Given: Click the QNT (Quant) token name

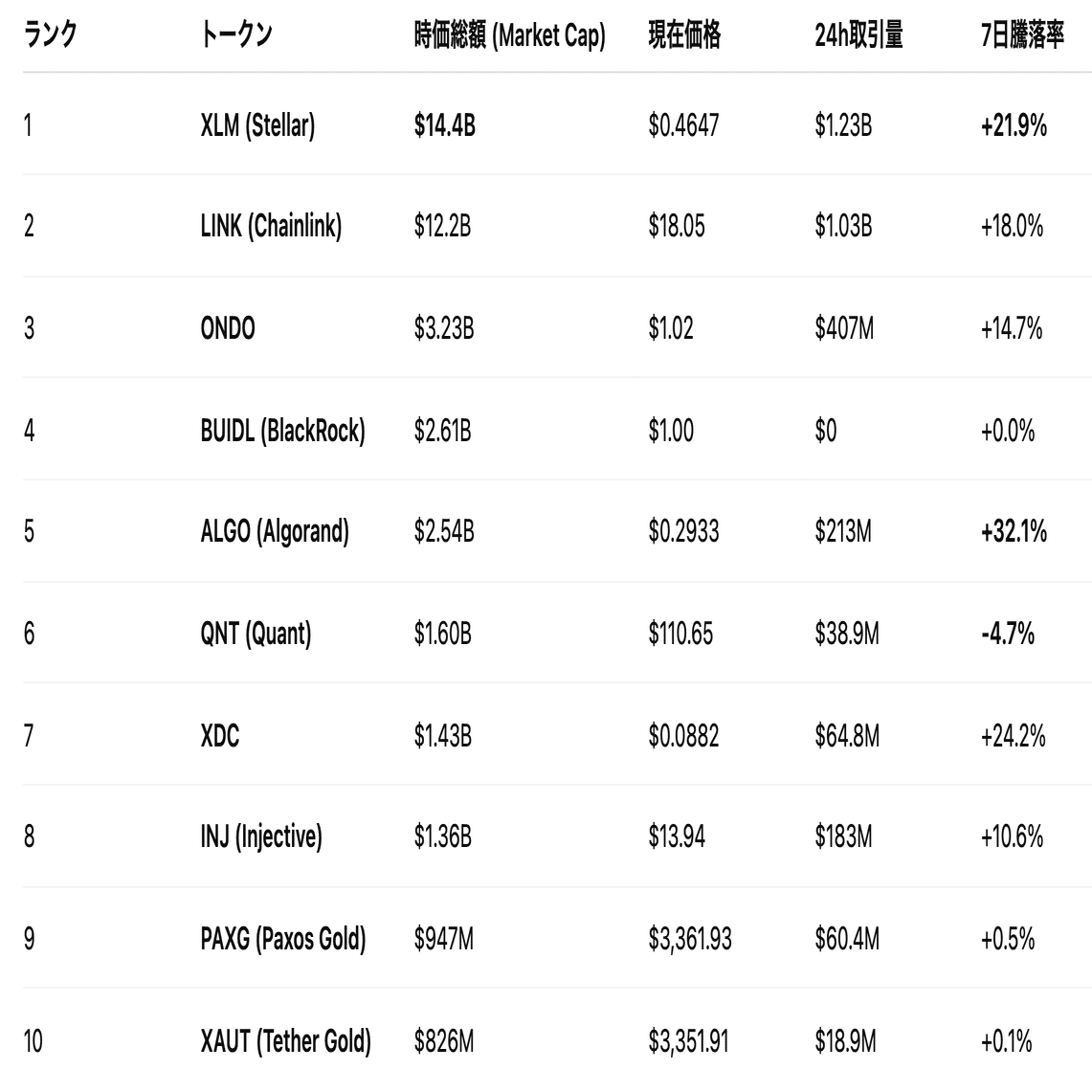Looking at the screenshot, I should (x=256, y=634).
